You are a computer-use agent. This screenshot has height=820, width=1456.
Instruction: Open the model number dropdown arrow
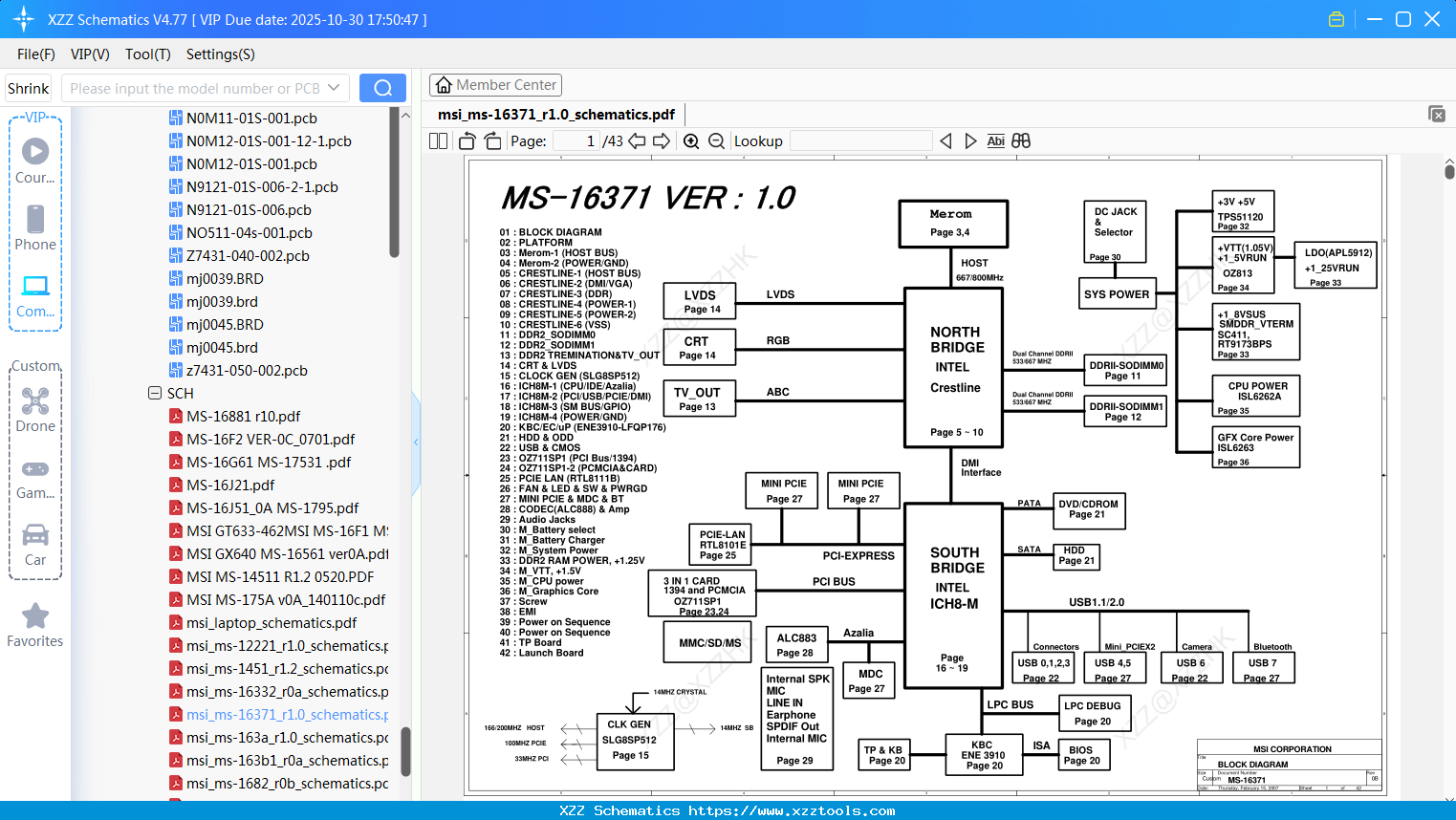(x=334, y=88)
